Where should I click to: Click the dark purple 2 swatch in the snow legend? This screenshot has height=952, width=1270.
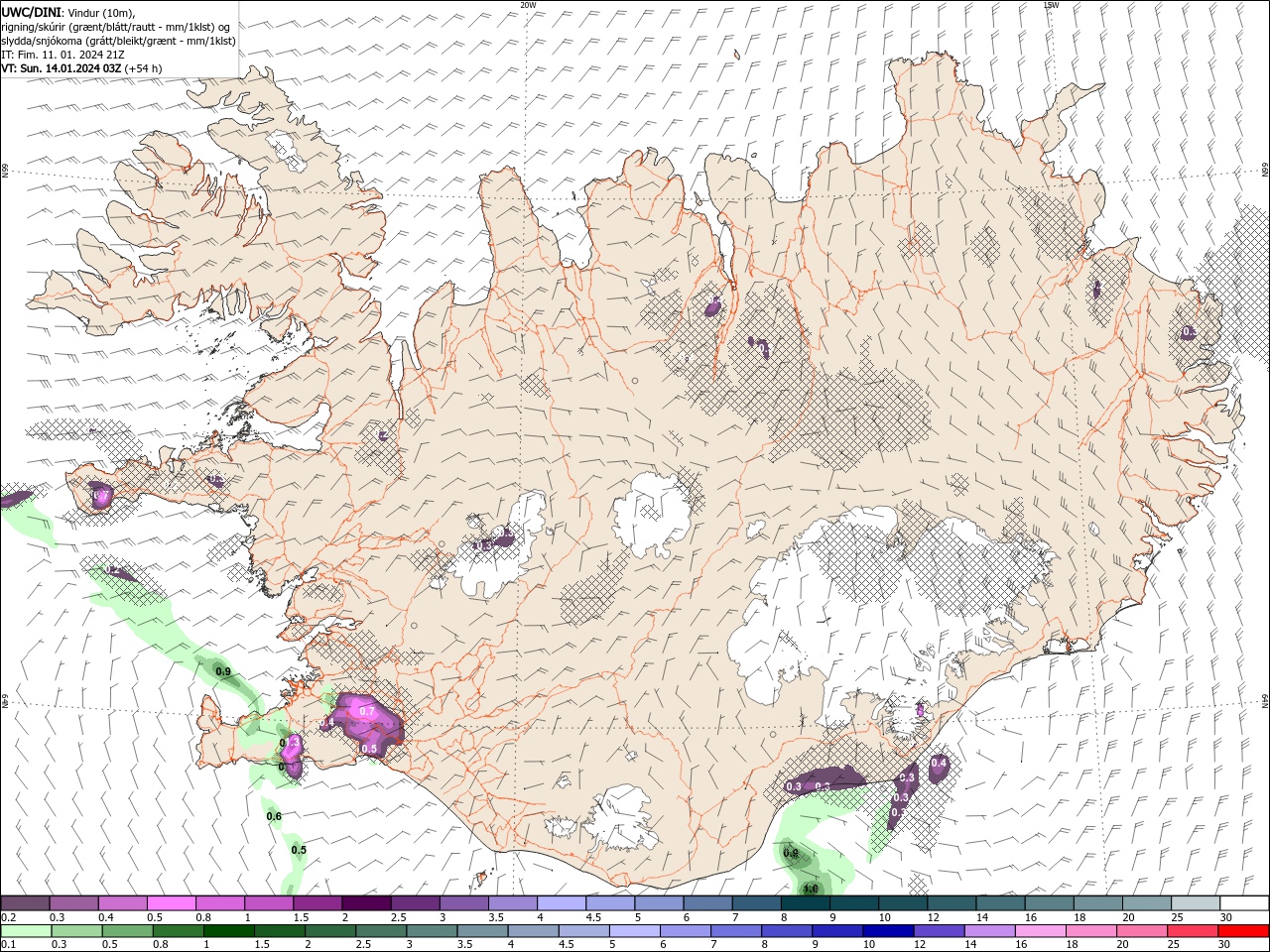(366, 903)
